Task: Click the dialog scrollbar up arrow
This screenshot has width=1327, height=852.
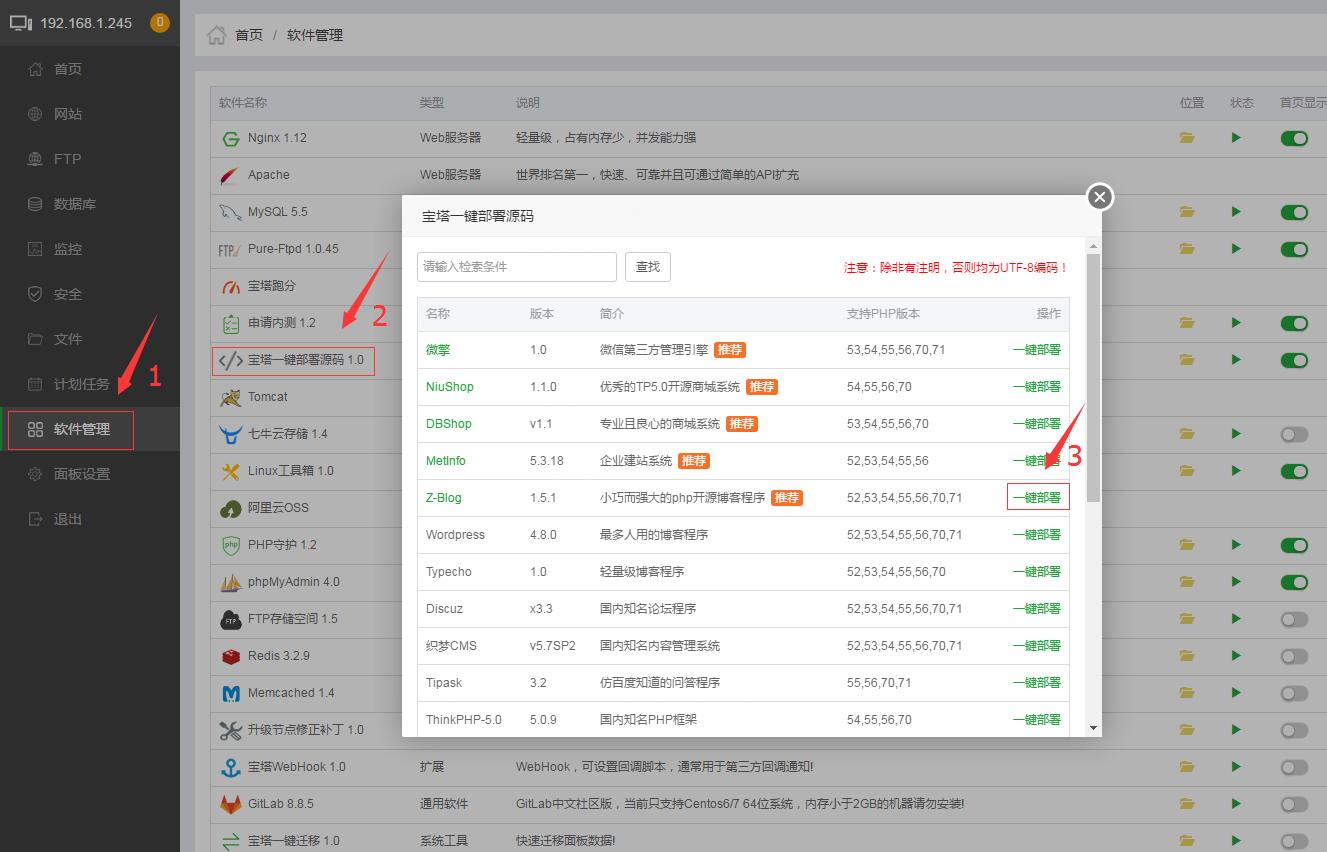Action: click(x=1094, y=246)
